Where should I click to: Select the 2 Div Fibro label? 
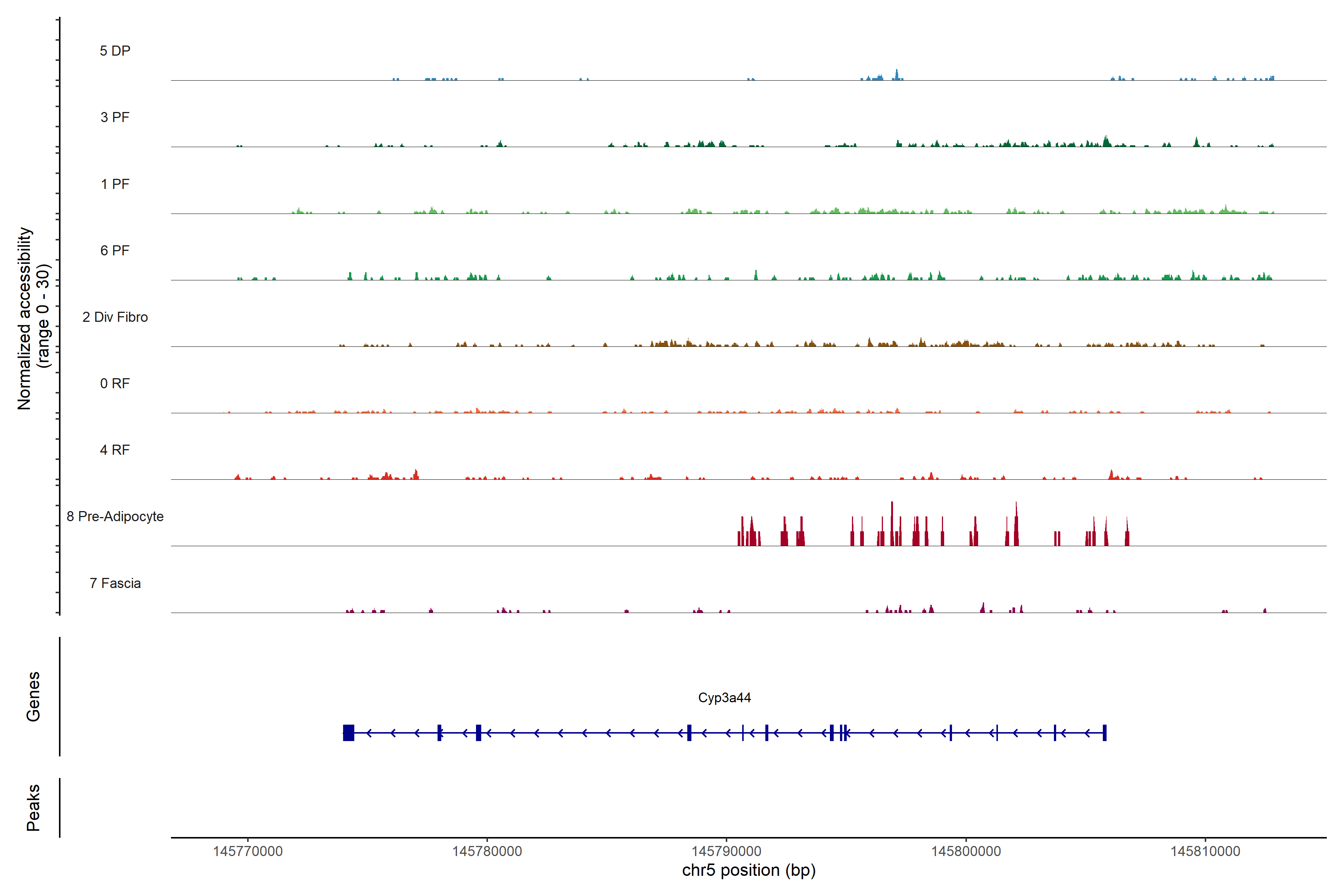(115, 317)
